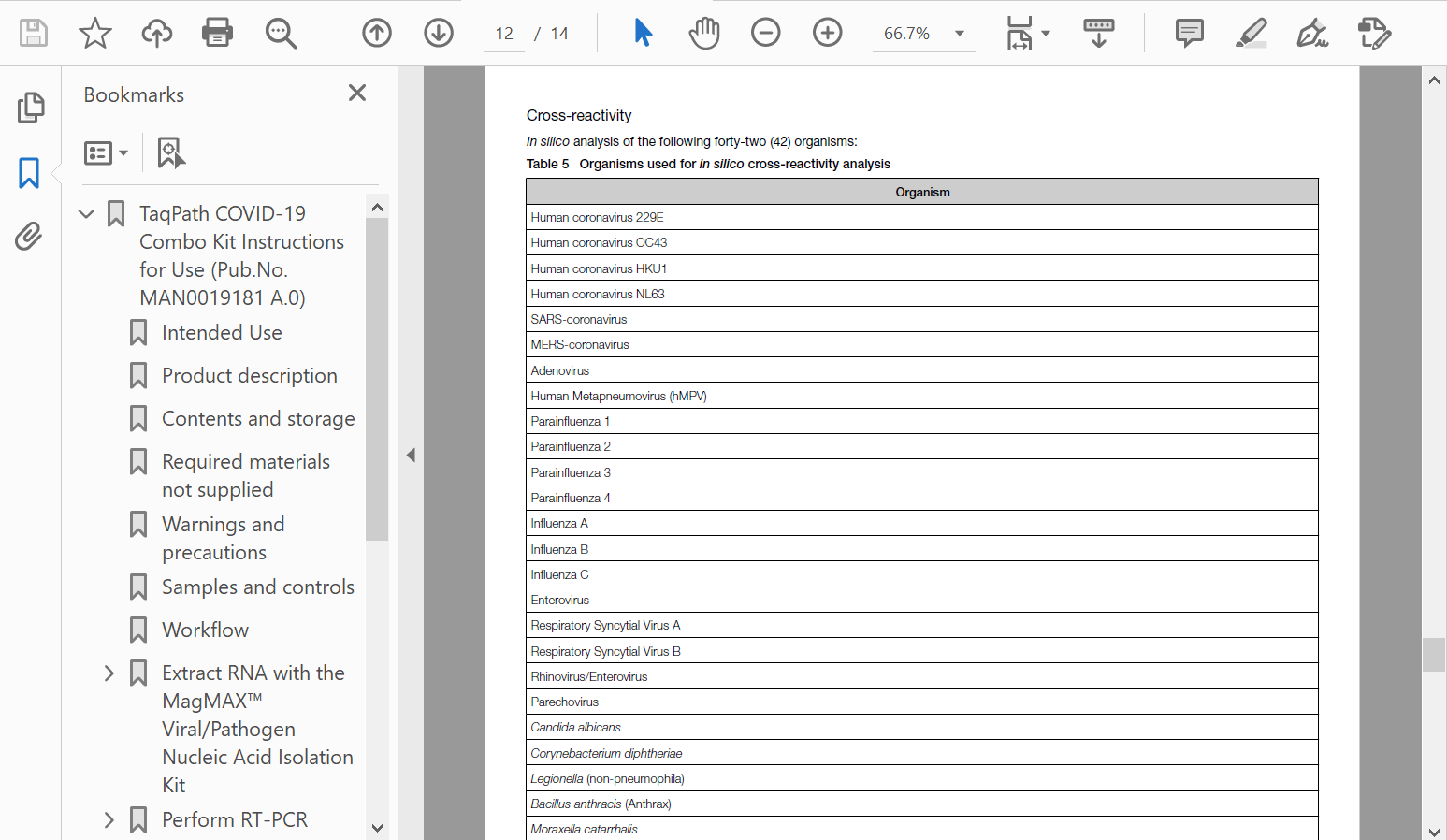Click the document vertical scrollbar thumb

(1434, 655)
